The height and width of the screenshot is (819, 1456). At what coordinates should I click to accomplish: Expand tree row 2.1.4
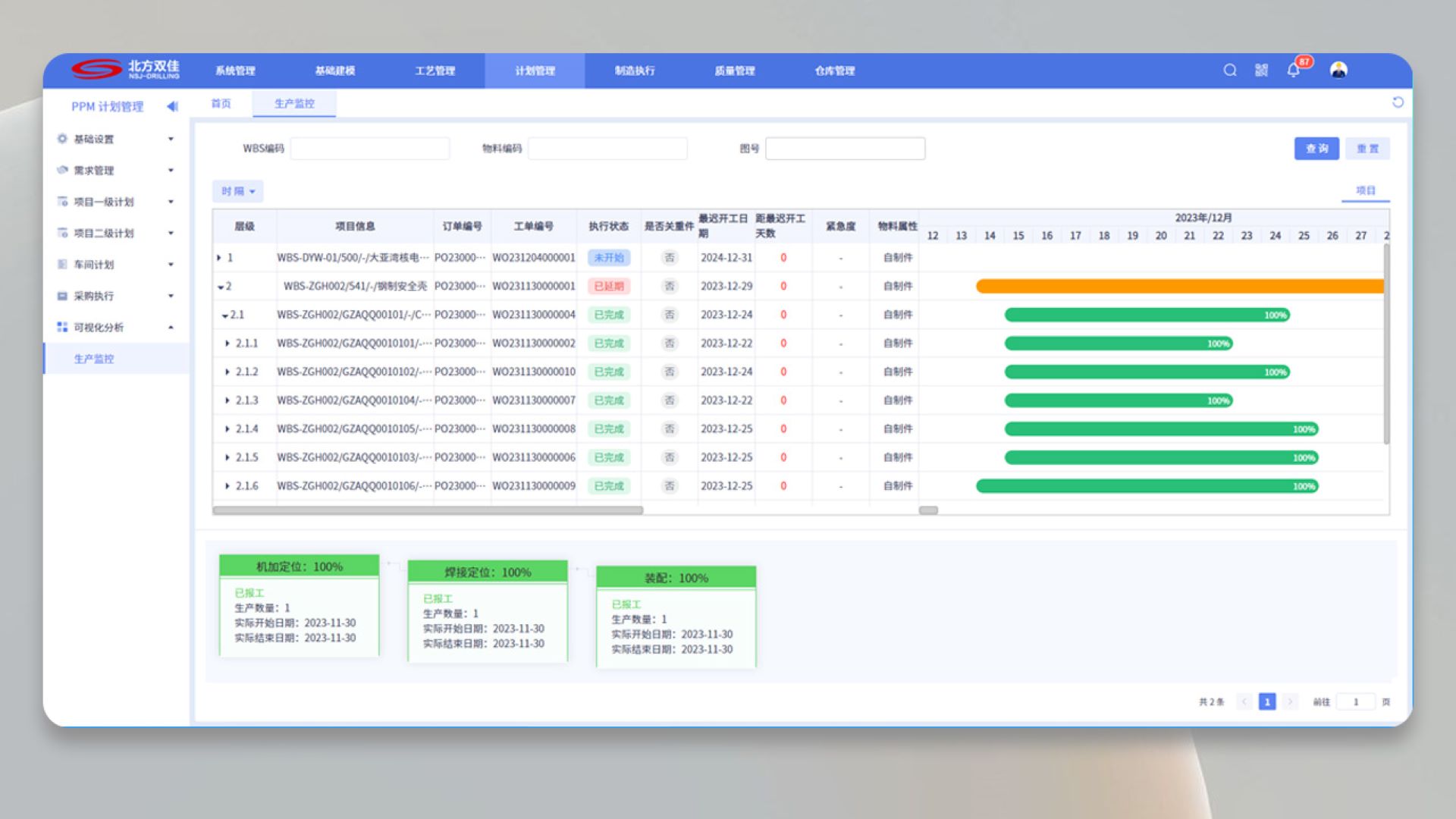[227, 429]
